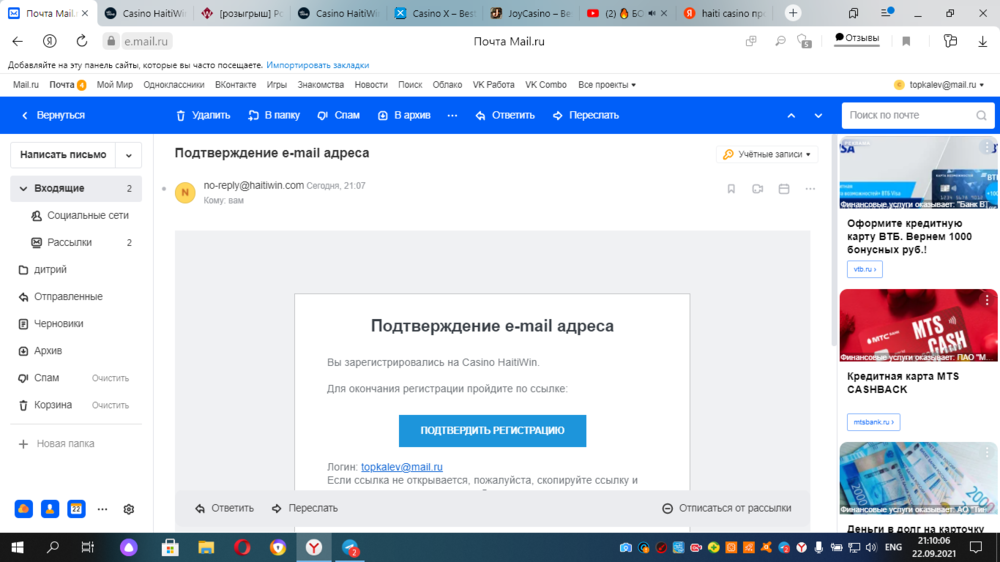
Task: Open contacts icon in sidebar bottom
Action: [50, 509]
